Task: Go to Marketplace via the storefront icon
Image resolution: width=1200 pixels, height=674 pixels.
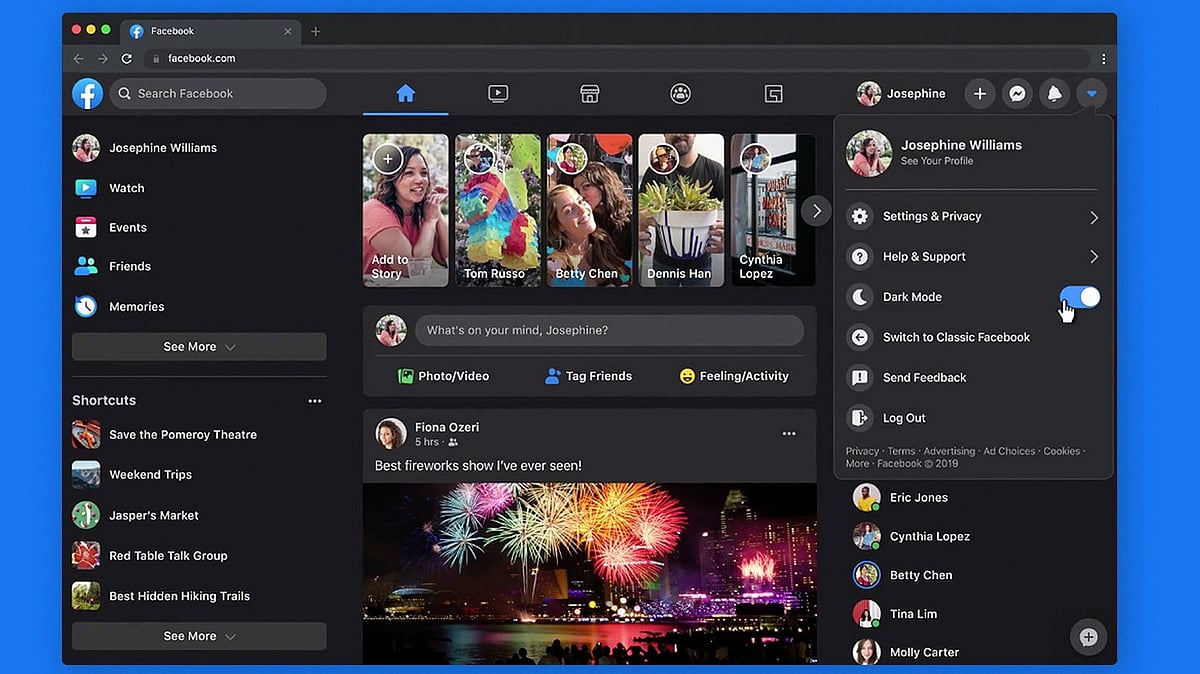Action: pos(589,94)
